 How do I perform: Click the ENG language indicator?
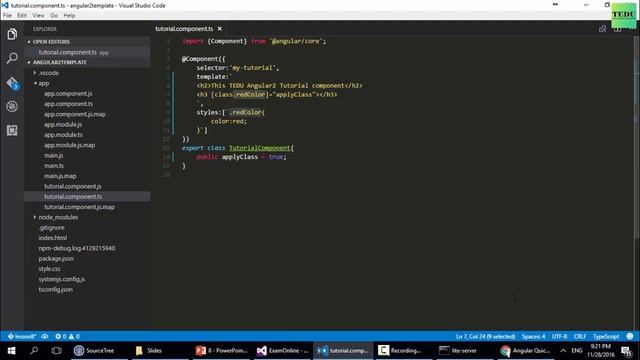click(x=577, y=351)
